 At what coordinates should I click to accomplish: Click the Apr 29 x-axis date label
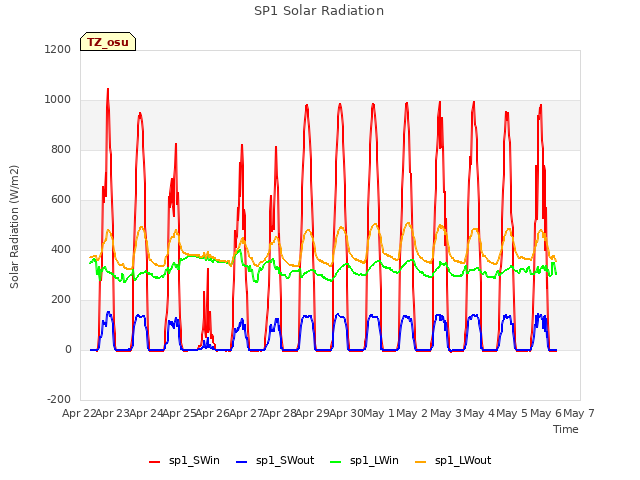(x=312, y=413)
